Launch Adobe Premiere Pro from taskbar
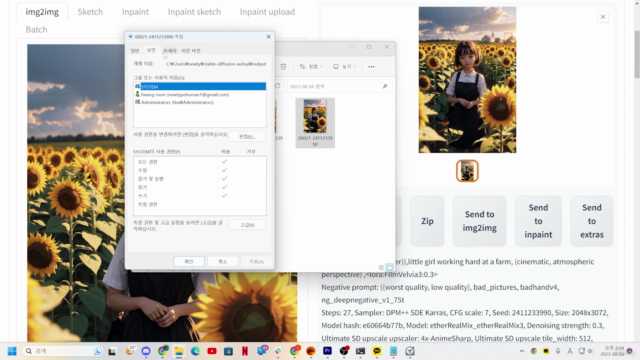Image resolution: width=640 pixels, height=360 pixels. point(327,351)
